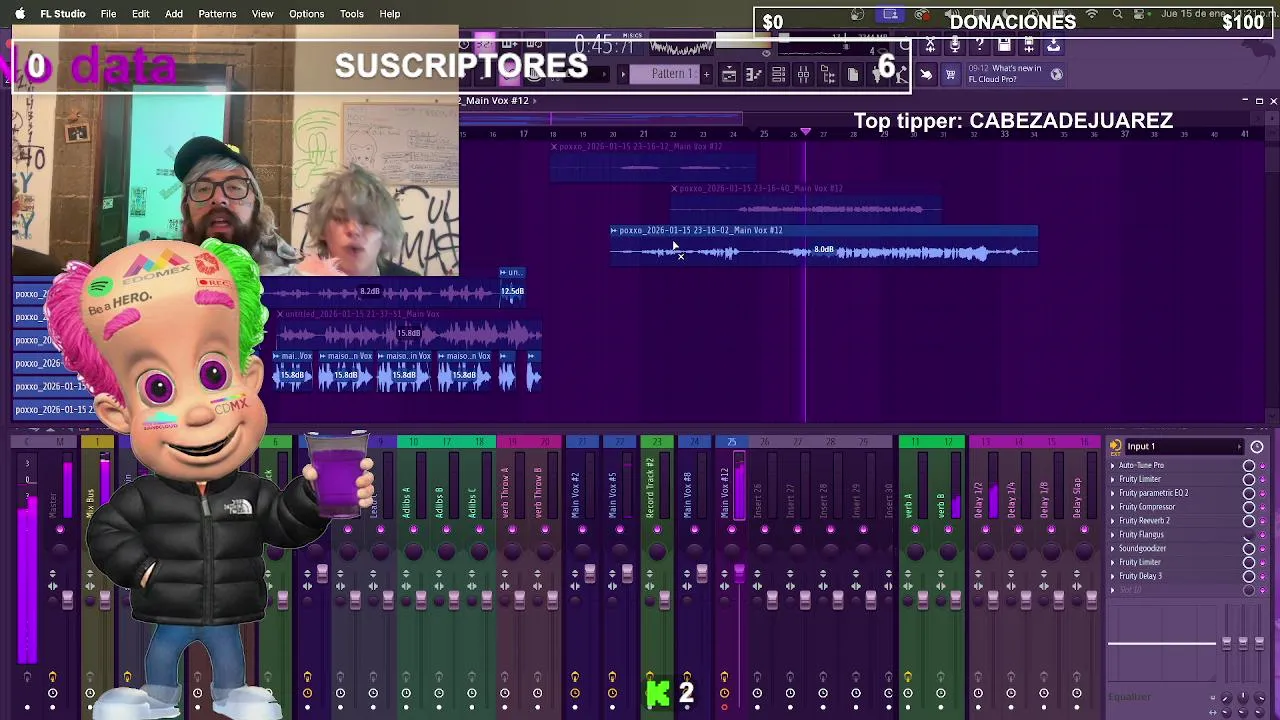1280x720 pixels.
Task: Click the playlist playhead marker on timeline
Action: tap(805, 132)
